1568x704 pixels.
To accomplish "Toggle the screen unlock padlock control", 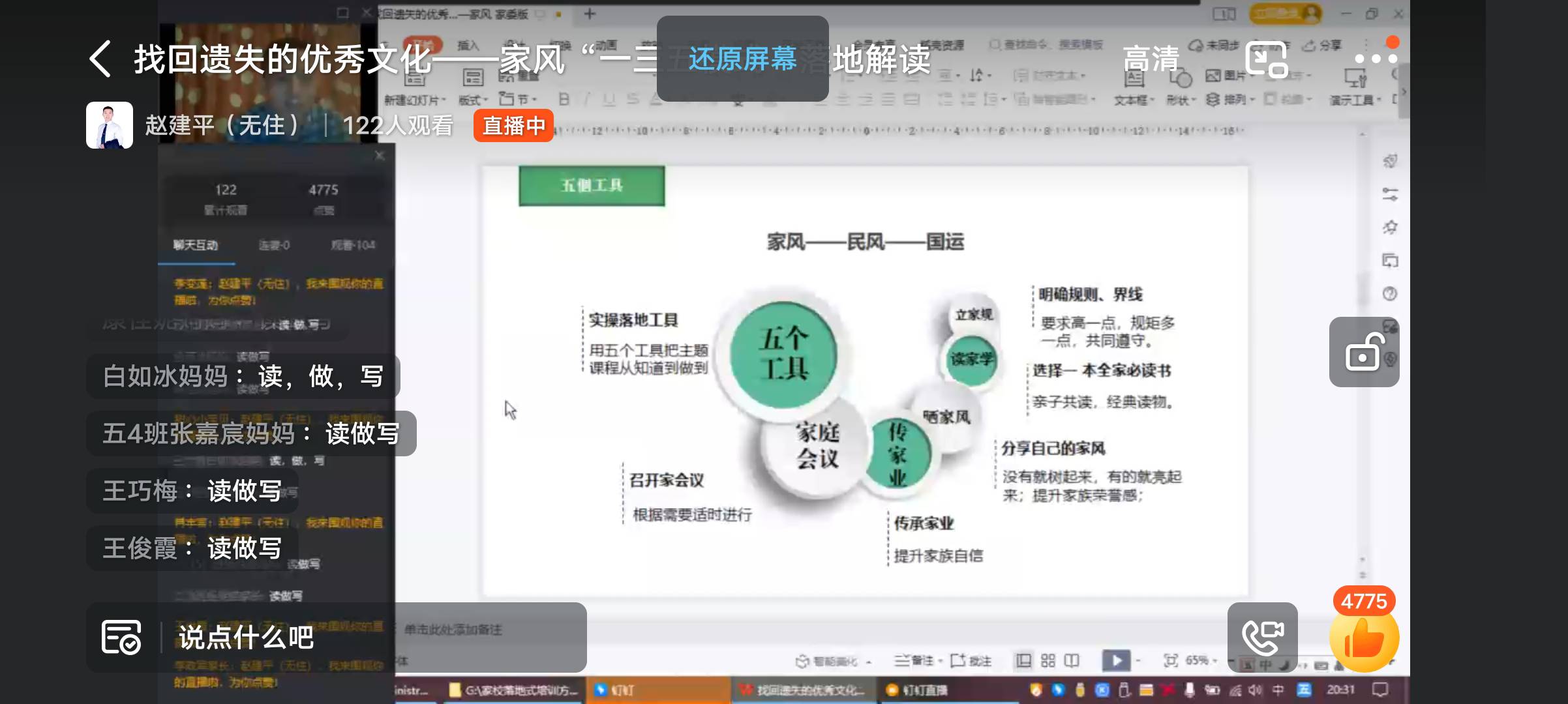I will (x=1364, y=352).
